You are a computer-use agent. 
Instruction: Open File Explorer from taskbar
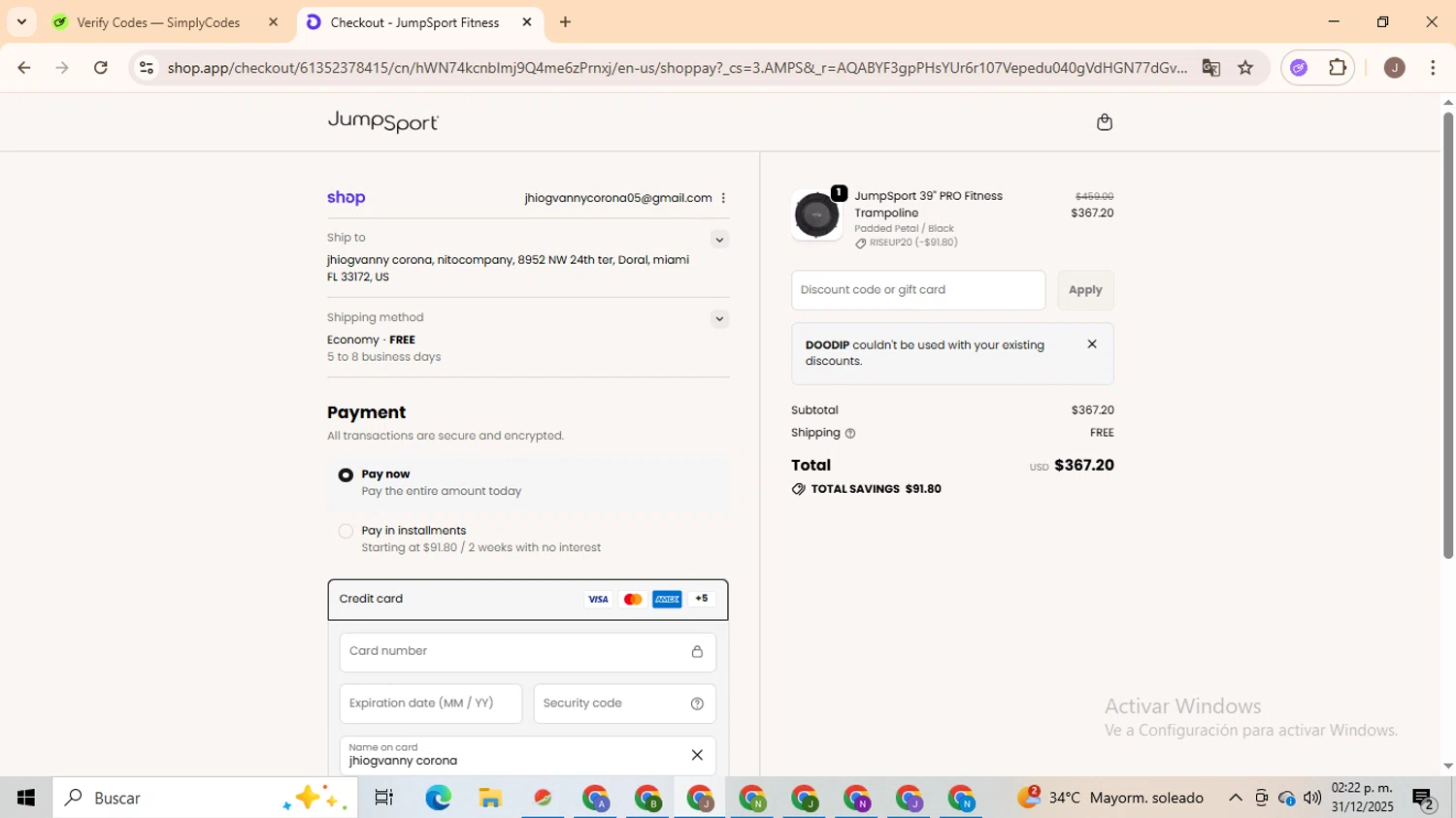490,798
